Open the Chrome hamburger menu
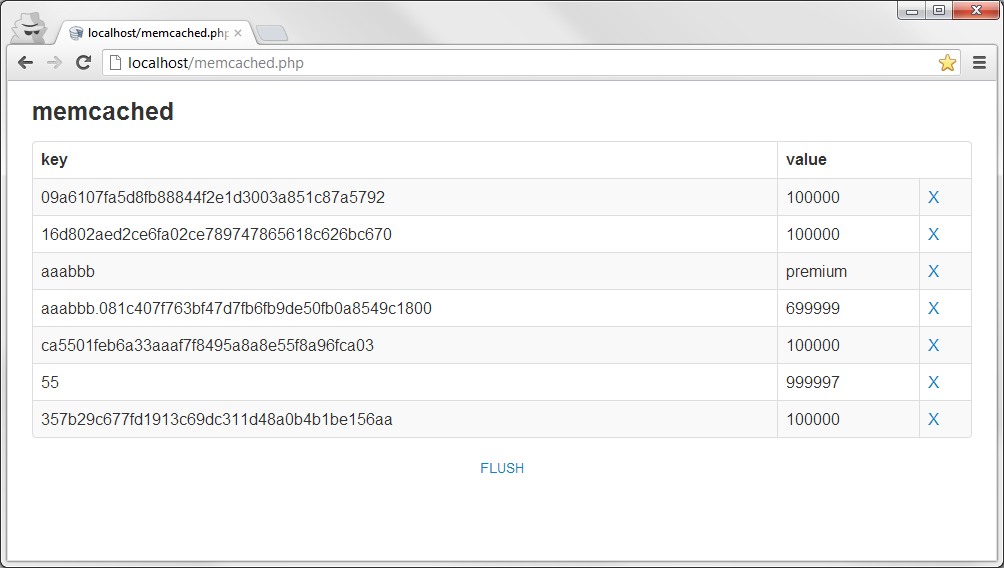The width and height of the screenshot is (1004, 568). [979, 63]
